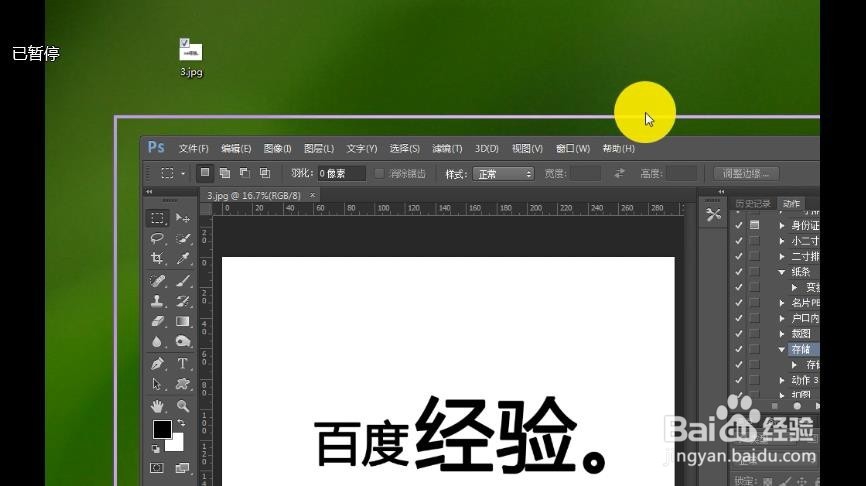Switch to the 历史记录 tab
Screen dimensions: 866x486
pos(753,204)
